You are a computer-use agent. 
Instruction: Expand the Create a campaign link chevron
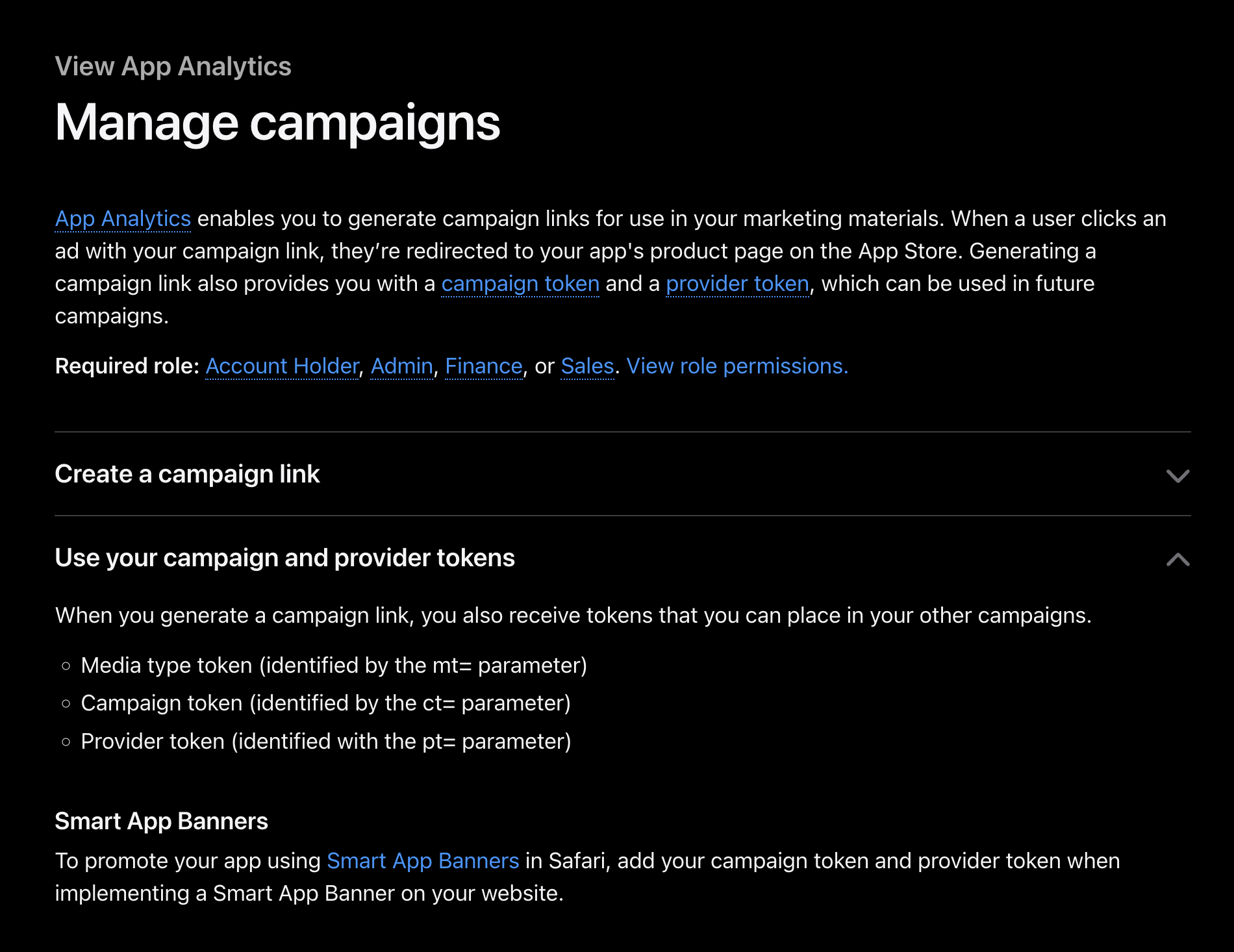tap(1177, 476)
